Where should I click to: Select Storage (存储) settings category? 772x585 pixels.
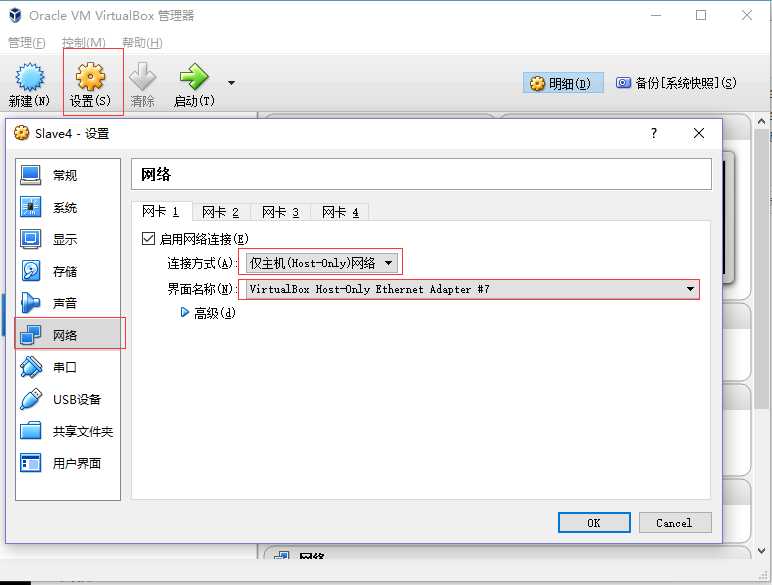coord(68,271)
